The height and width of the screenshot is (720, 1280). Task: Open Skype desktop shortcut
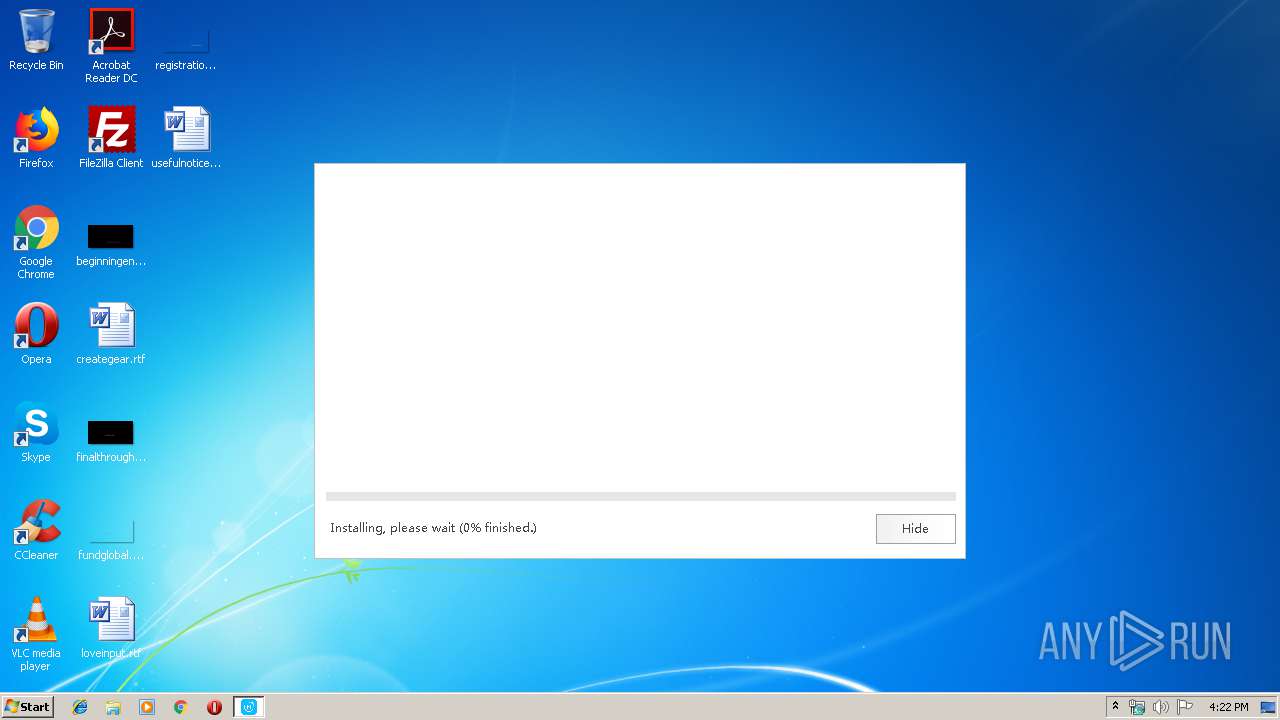pos(36,432)
